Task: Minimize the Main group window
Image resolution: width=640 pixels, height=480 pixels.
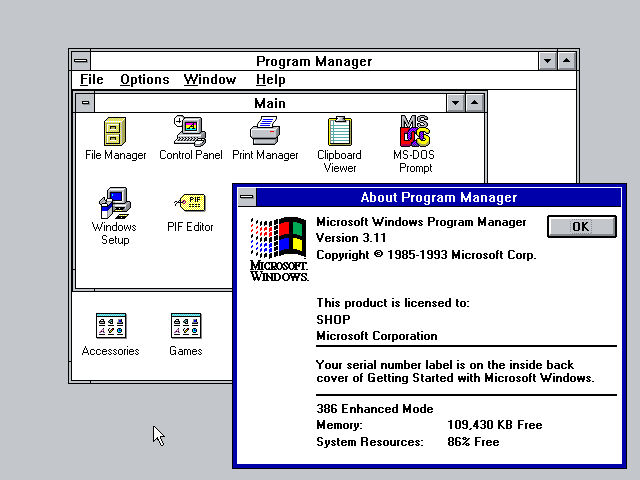Action: (456, 103)
